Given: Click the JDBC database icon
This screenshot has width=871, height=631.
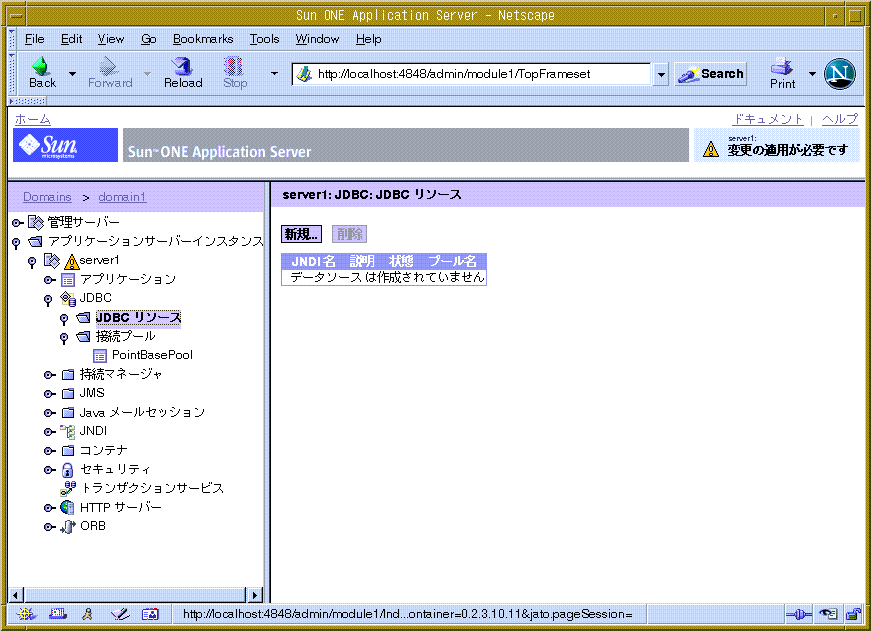Looking at the screenshot, I should pyautogui.click(x=68, y=299).
